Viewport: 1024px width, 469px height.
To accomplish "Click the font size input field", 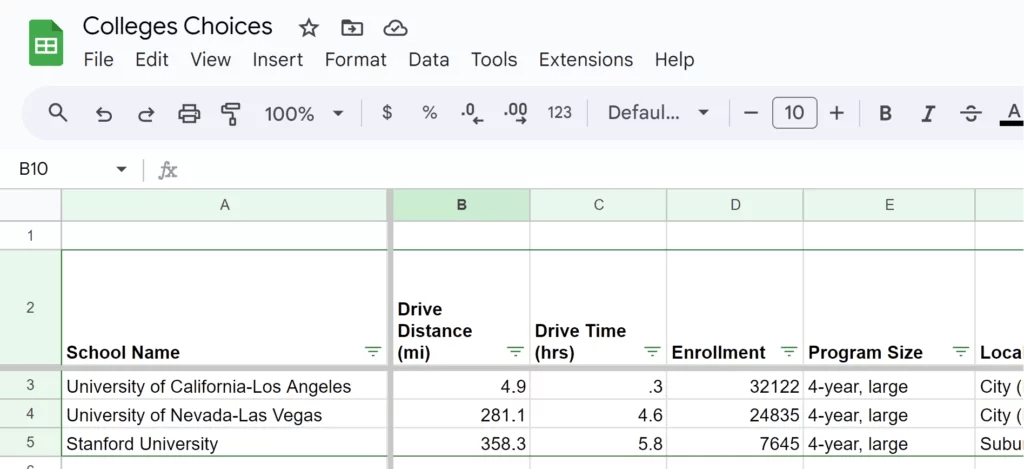I will point(794,113).
